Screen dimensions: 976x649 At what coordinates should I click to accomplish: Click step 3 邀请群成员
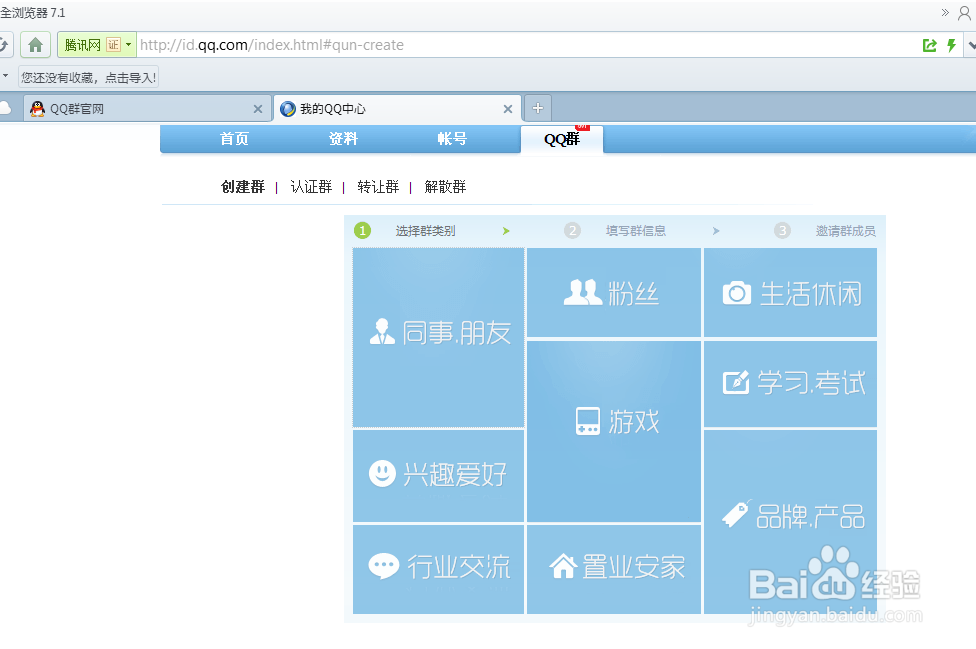tap(845, 231)
